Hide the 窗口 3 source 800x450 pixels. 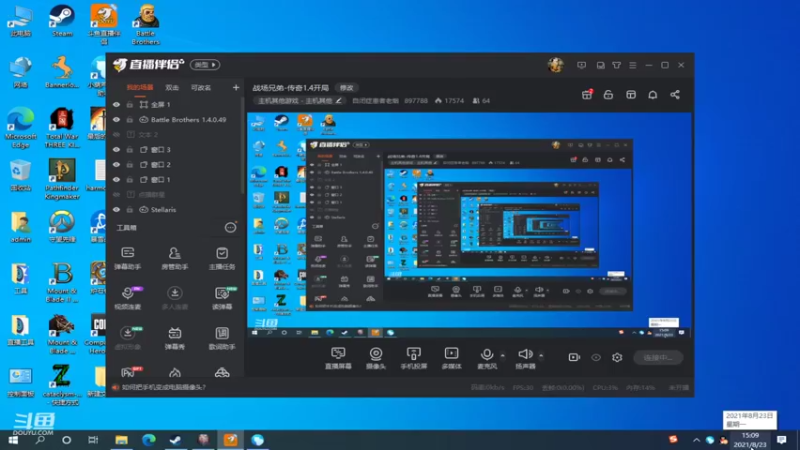click(116, 149)
